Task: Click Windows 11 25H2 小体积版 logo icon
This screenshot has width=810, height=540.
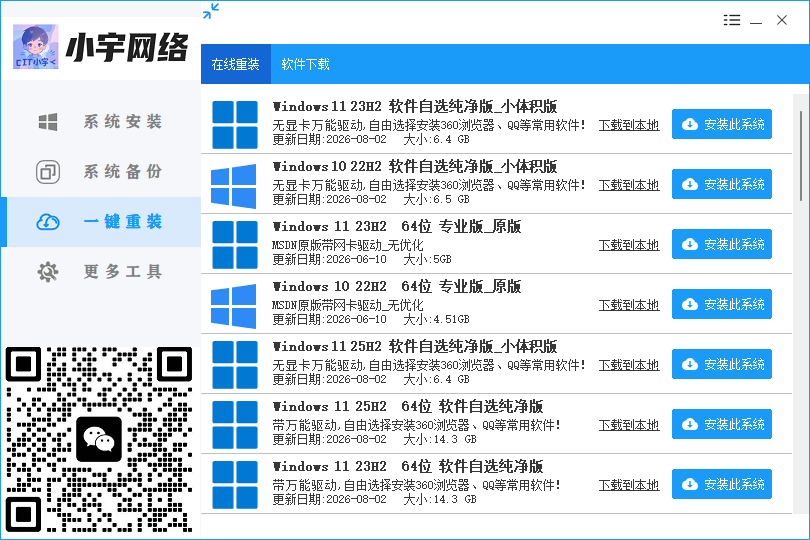Action: pyautogui.click(x=235, y=364)
